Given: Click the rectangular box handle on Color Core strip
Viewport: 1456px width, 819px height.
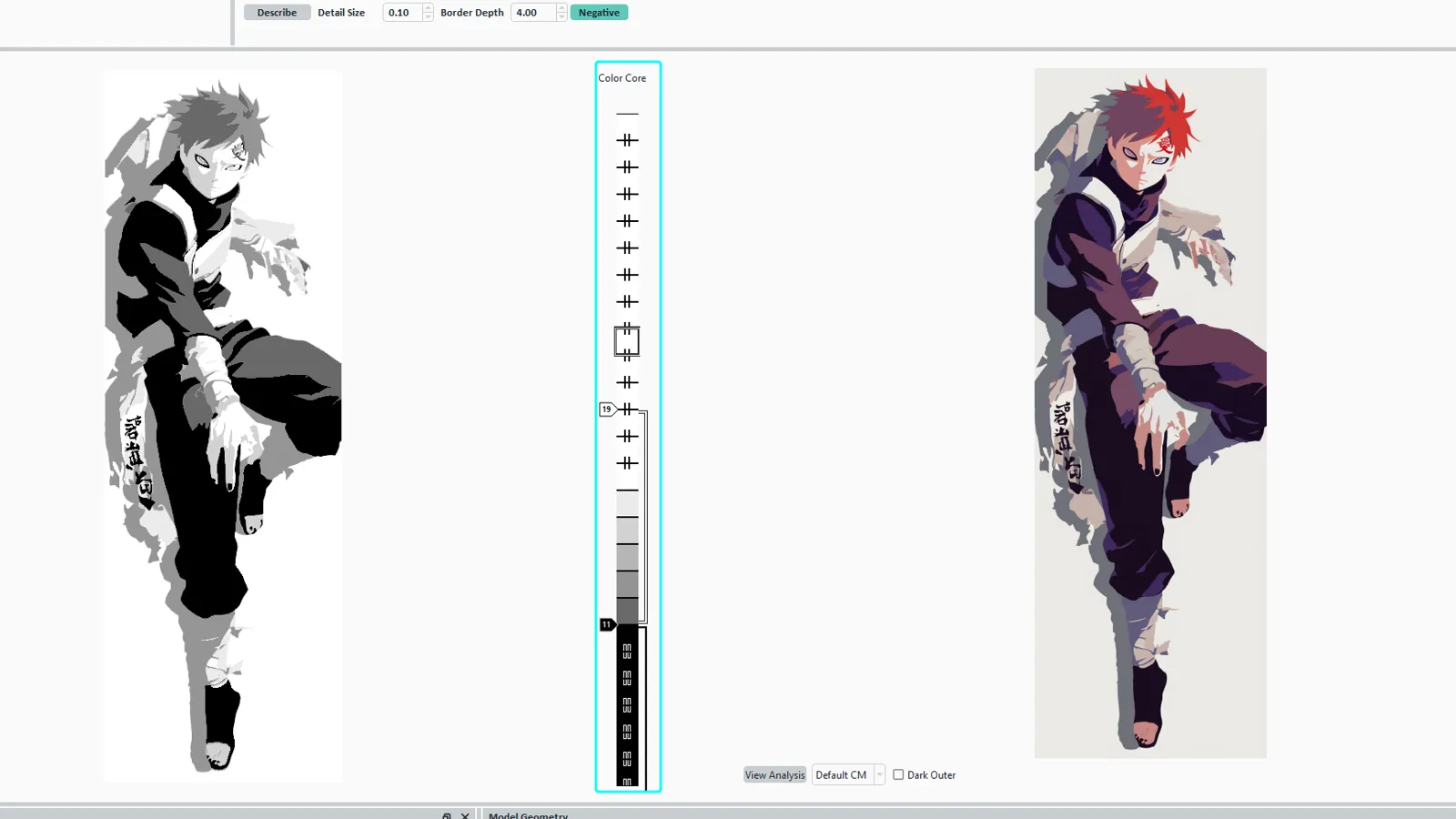Looking at the screenshot, I should click(x=627, y=341).
